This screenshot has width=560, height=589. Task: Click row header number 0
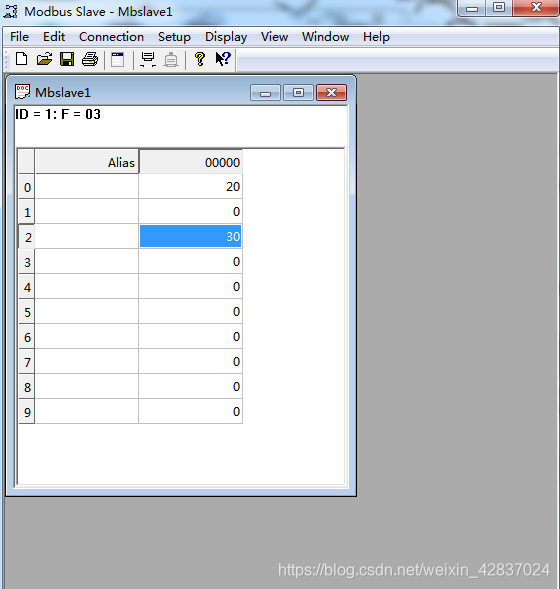pyautogui.click(x=27, y=187)
